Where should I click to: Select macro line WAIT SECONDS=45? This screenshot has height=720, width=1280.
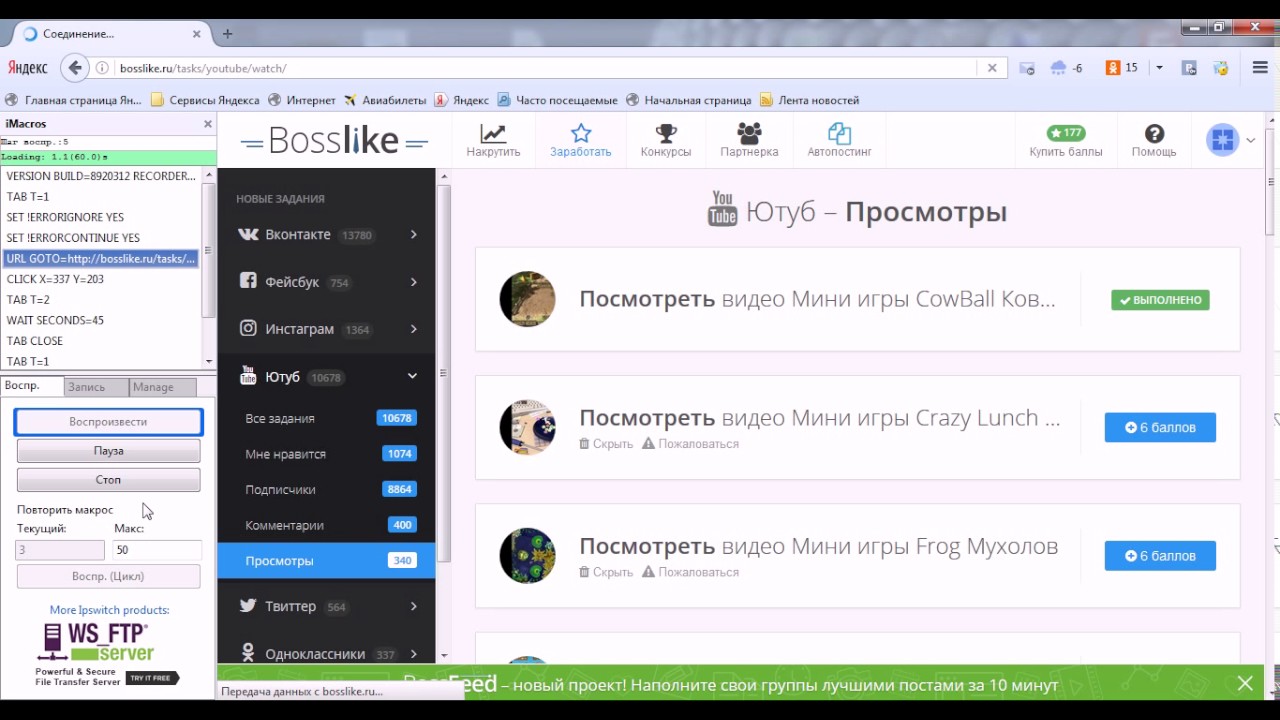[x=100, y=320]
